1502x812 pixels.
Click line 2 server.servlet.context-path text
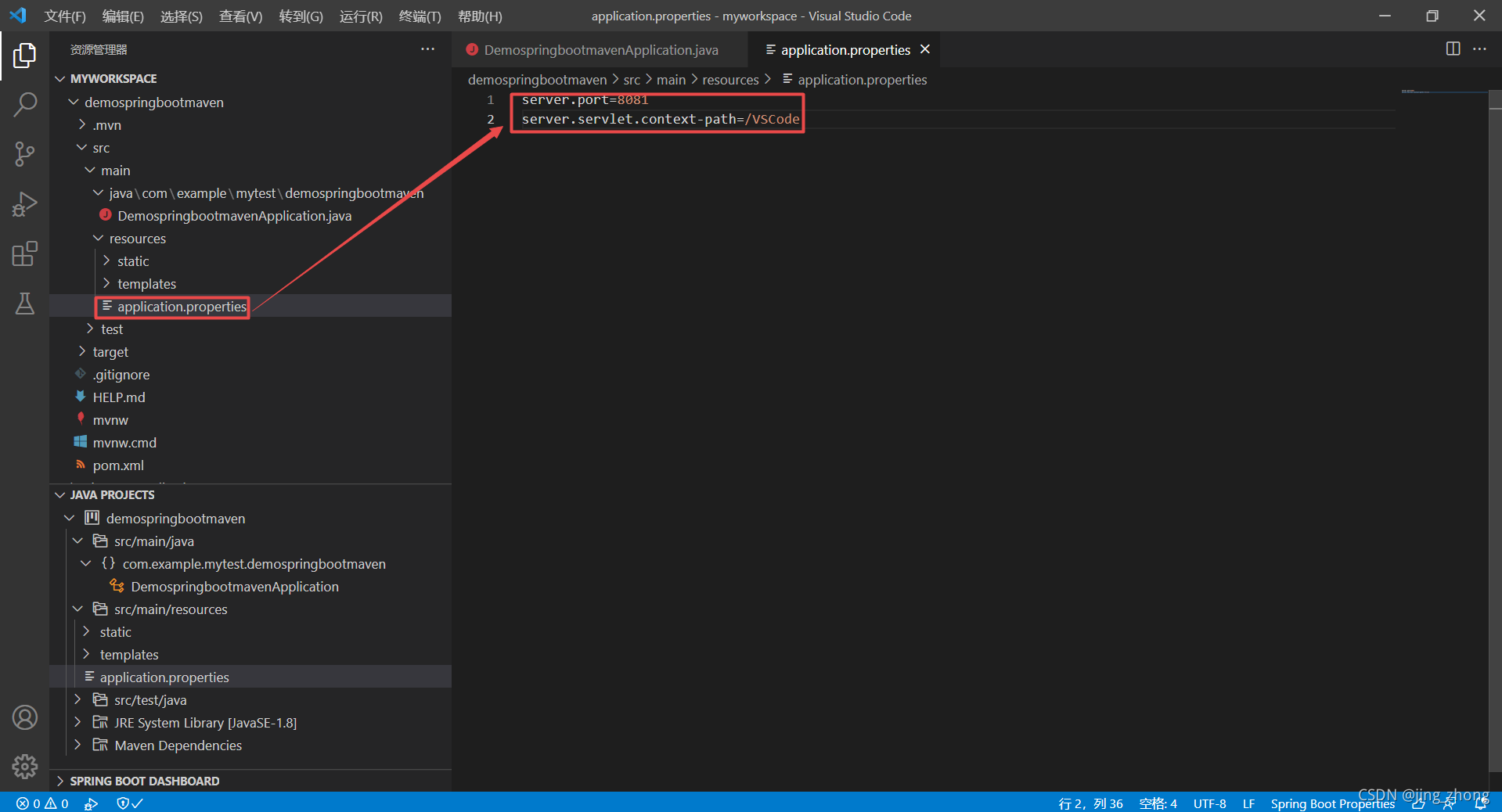point(661,119)
